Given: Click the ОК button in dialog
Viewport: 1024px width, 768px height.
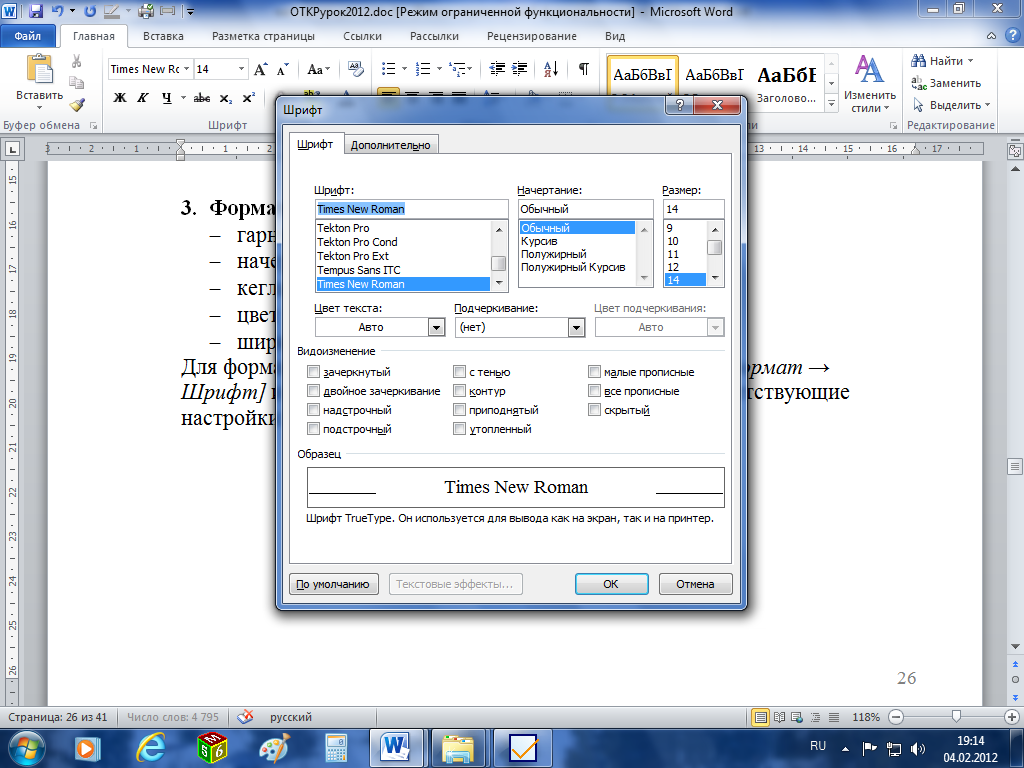Looking at the screenshot, I should pos(611,584).
